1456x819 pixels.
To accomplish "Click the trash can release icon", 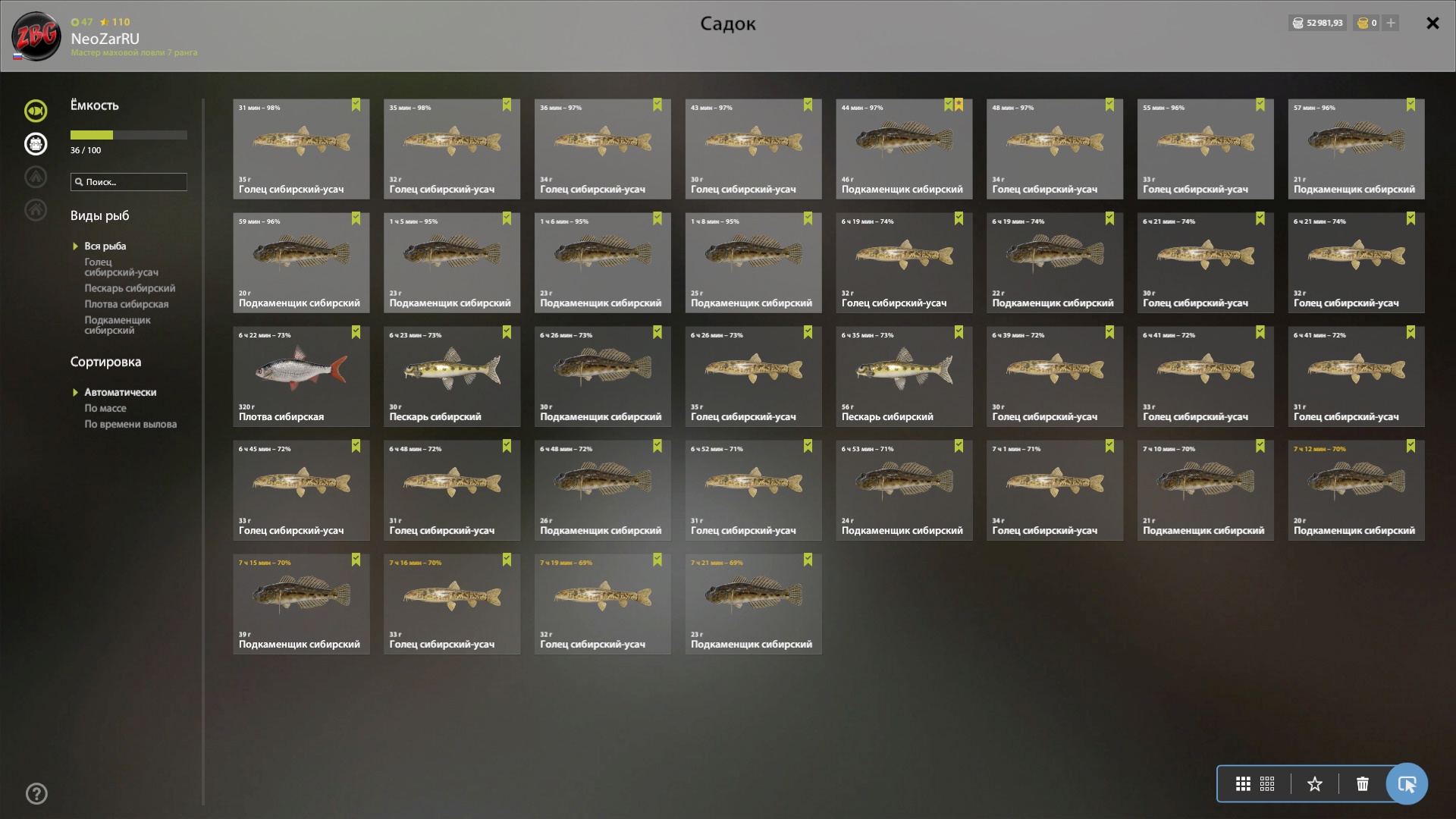I will click(1363, 784).
